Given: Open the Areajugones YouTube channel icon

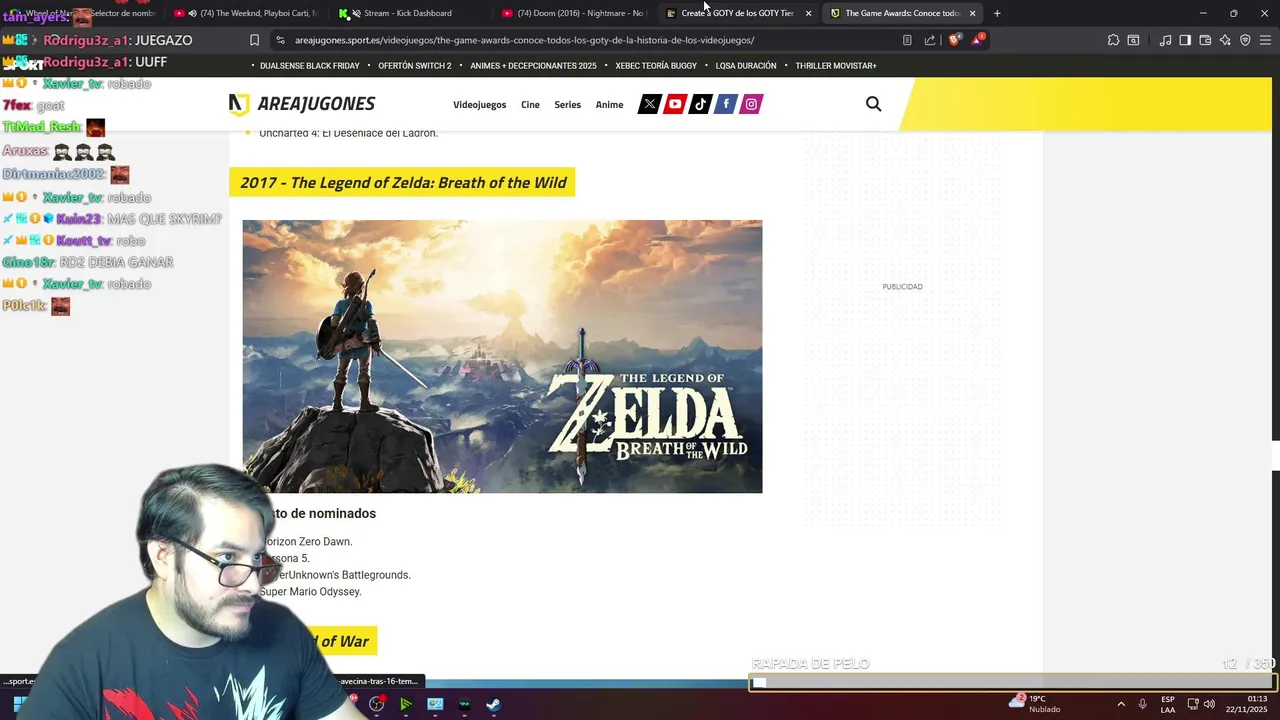Looking at the screenshot, I should tap(675, 104).
